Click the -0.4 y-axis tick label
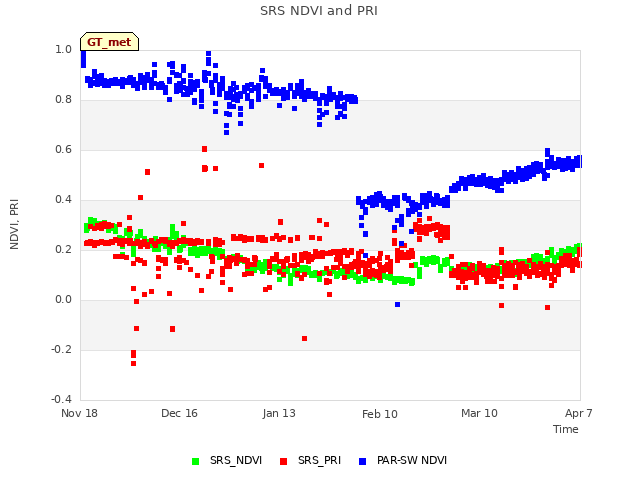Viewport: 640px width, 480px height. point(61,399)
